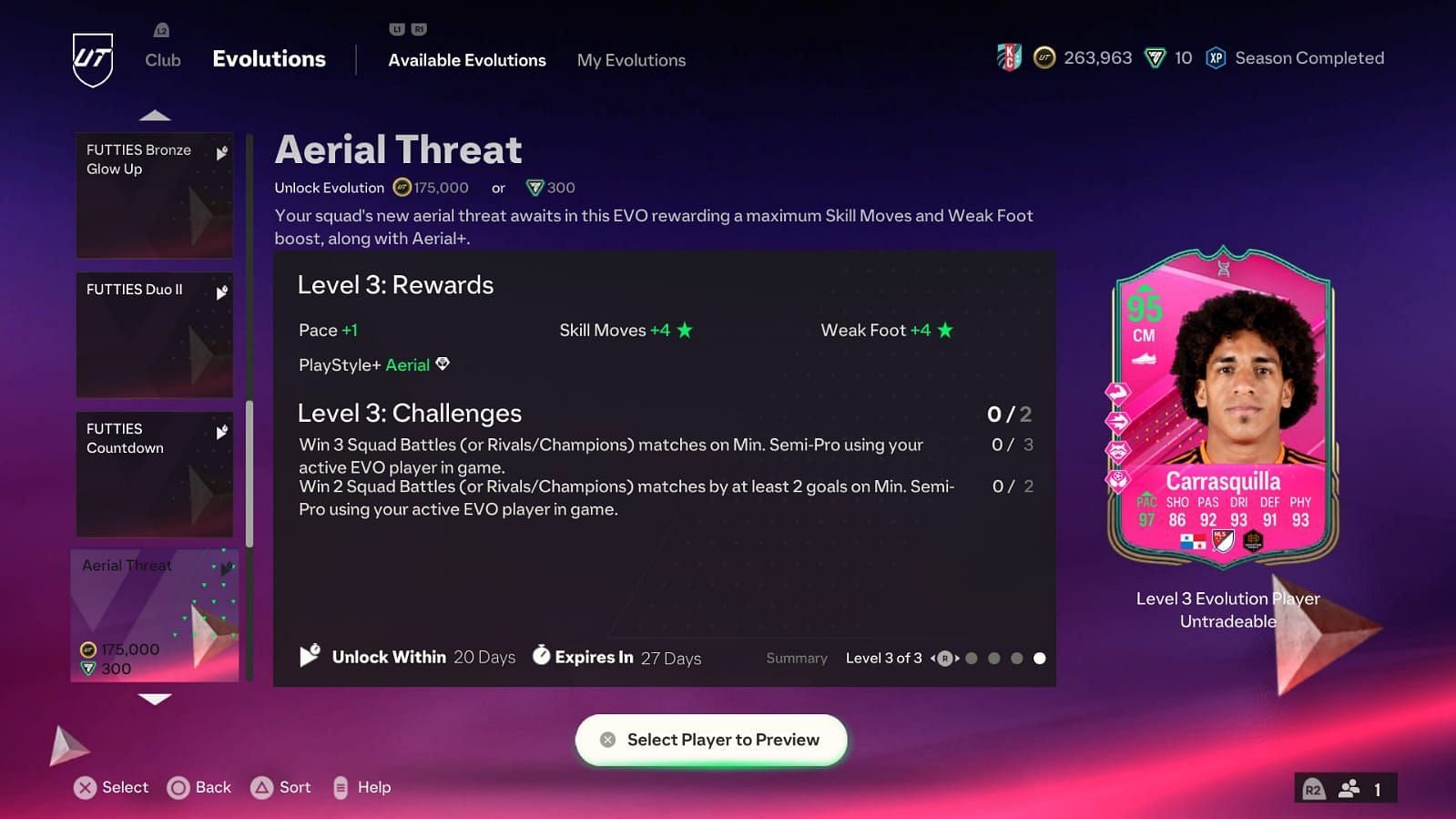Toggle level pages with R stick arrows

coord(945,659)
